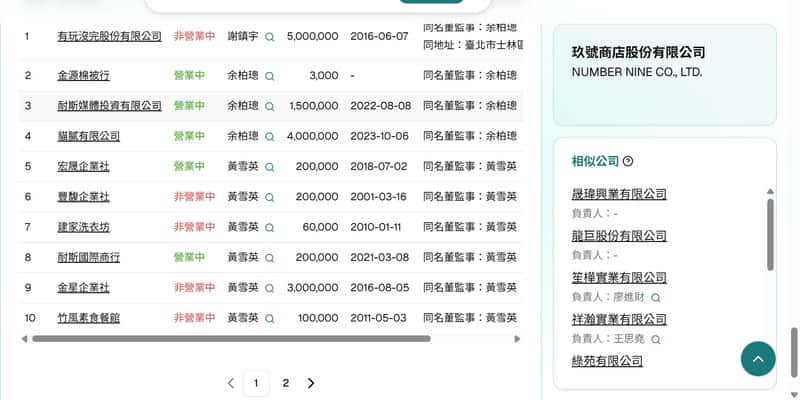Click search icon in 竹風素食餐館 row
800x400 pixels.
(269, 319)
